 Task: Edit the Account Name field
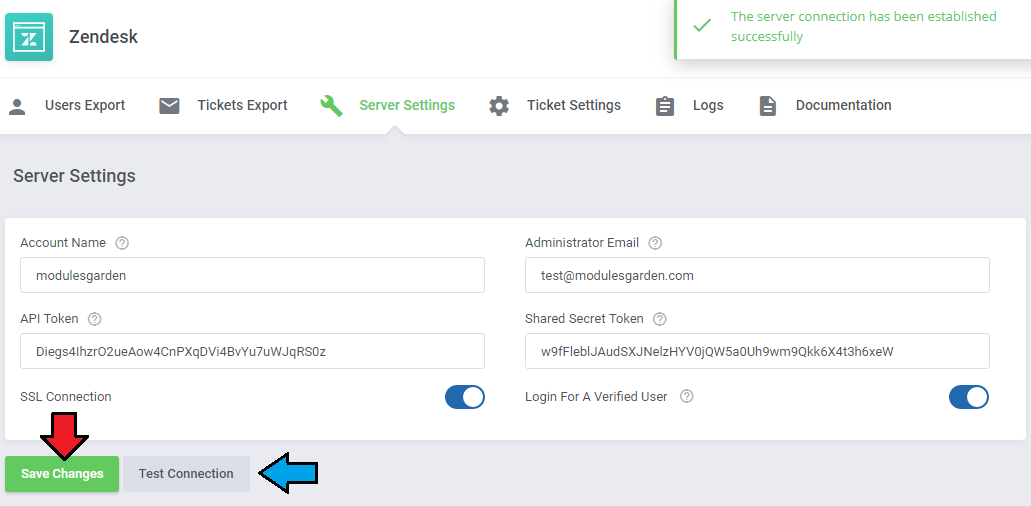[x=252, y=275]
